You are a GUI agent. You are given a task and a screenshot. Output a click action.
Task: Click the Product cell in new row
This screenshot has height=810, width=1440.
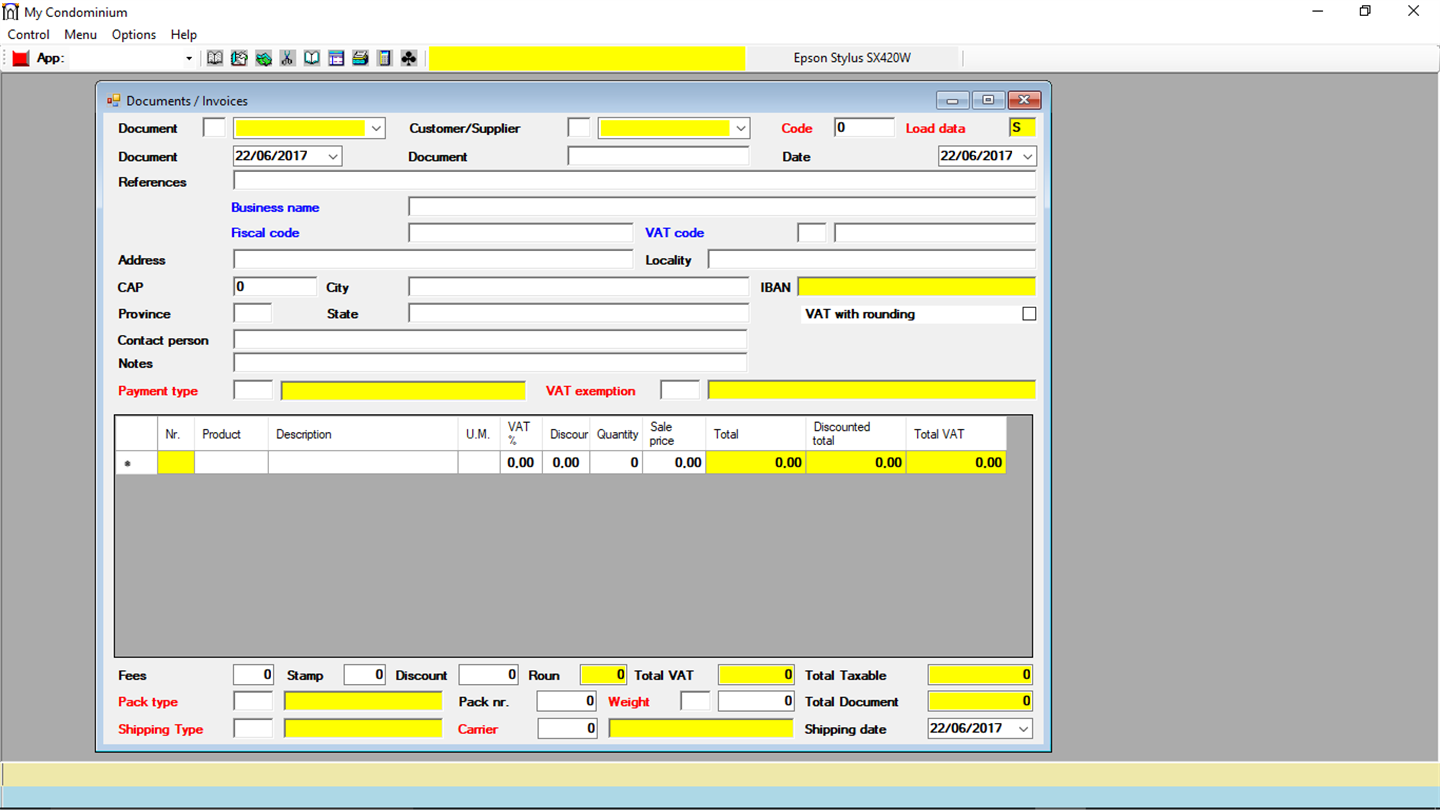[231, 462]
